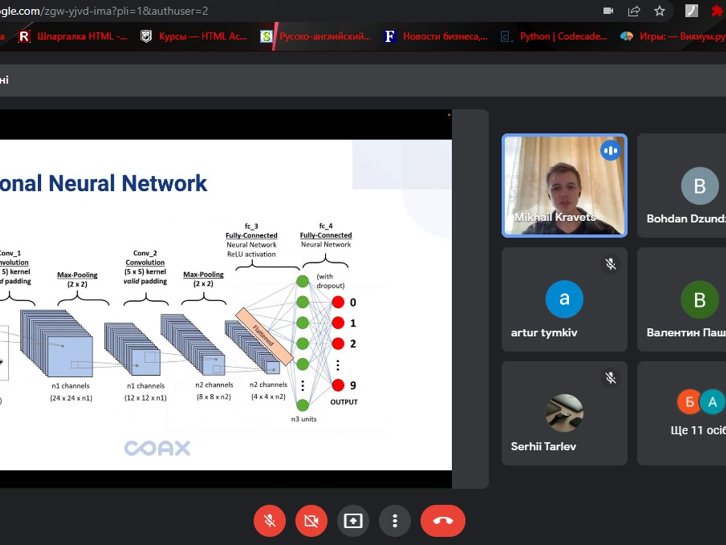Turn on the camera in call controls

click(x=311, y=521)
